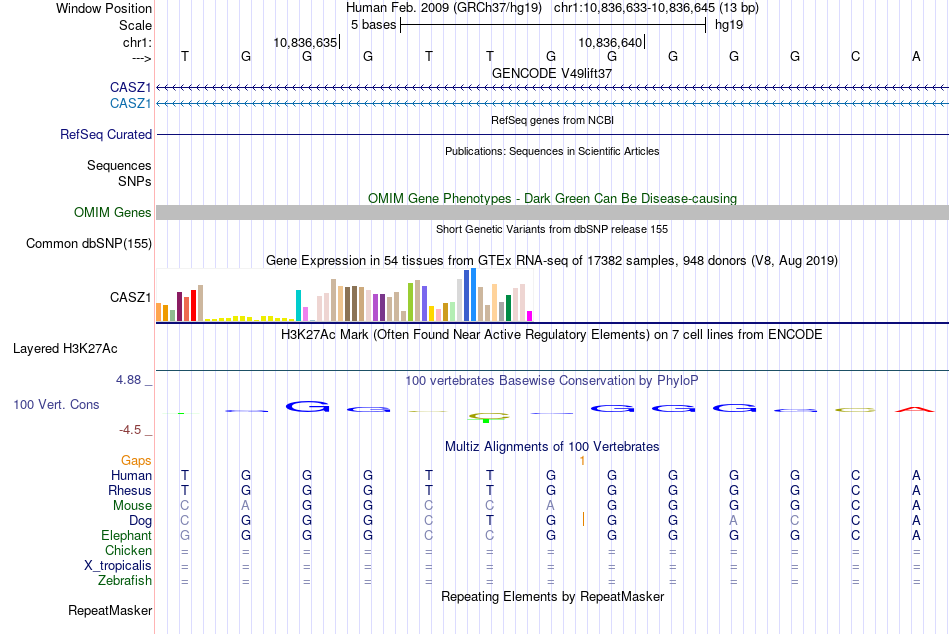
Task: Click the -4.5 PhyloP minimum value
Action: click(x=130, y=430)
